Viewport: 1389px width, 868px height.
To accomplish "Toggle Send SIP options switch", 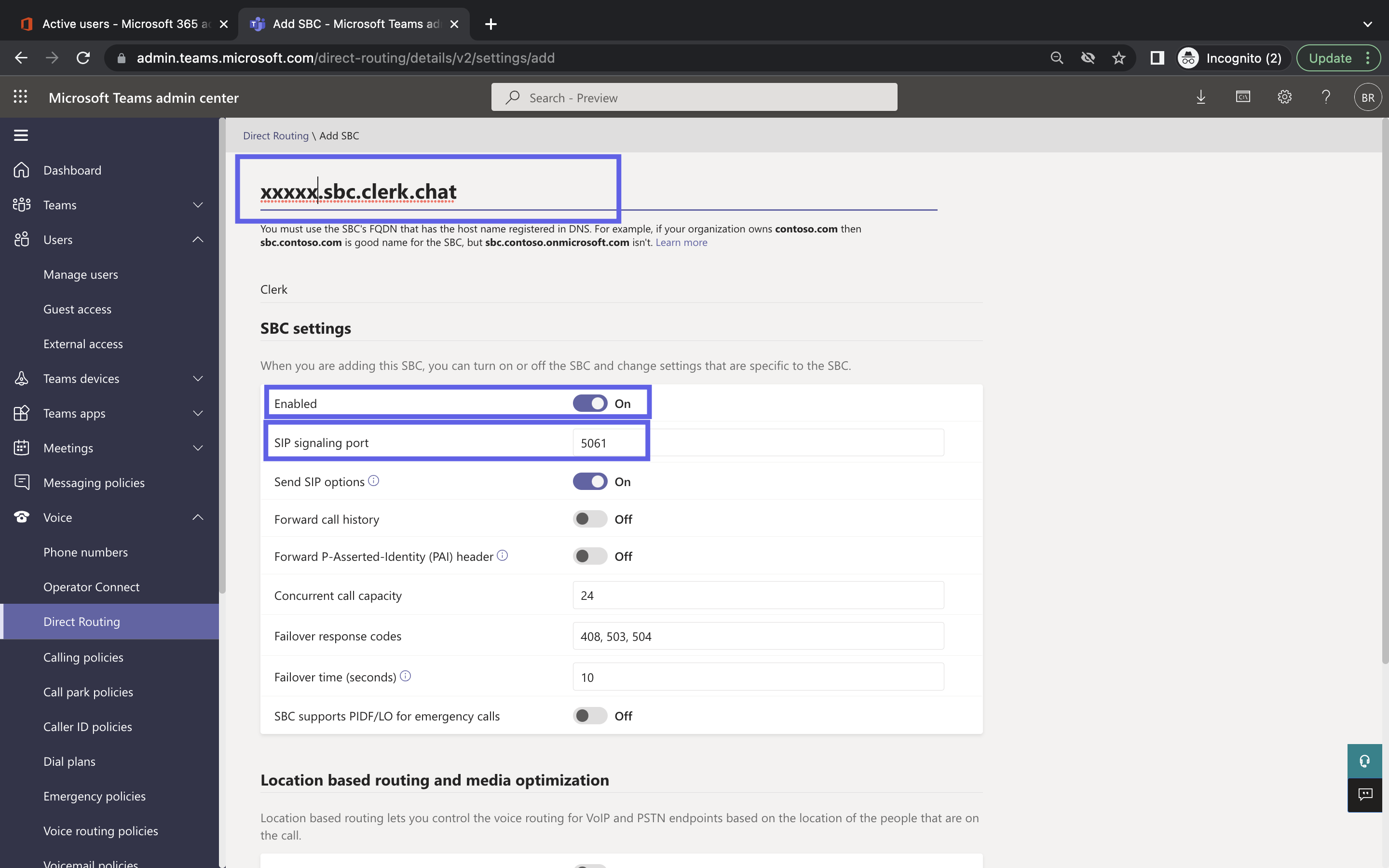I will 589,481.
